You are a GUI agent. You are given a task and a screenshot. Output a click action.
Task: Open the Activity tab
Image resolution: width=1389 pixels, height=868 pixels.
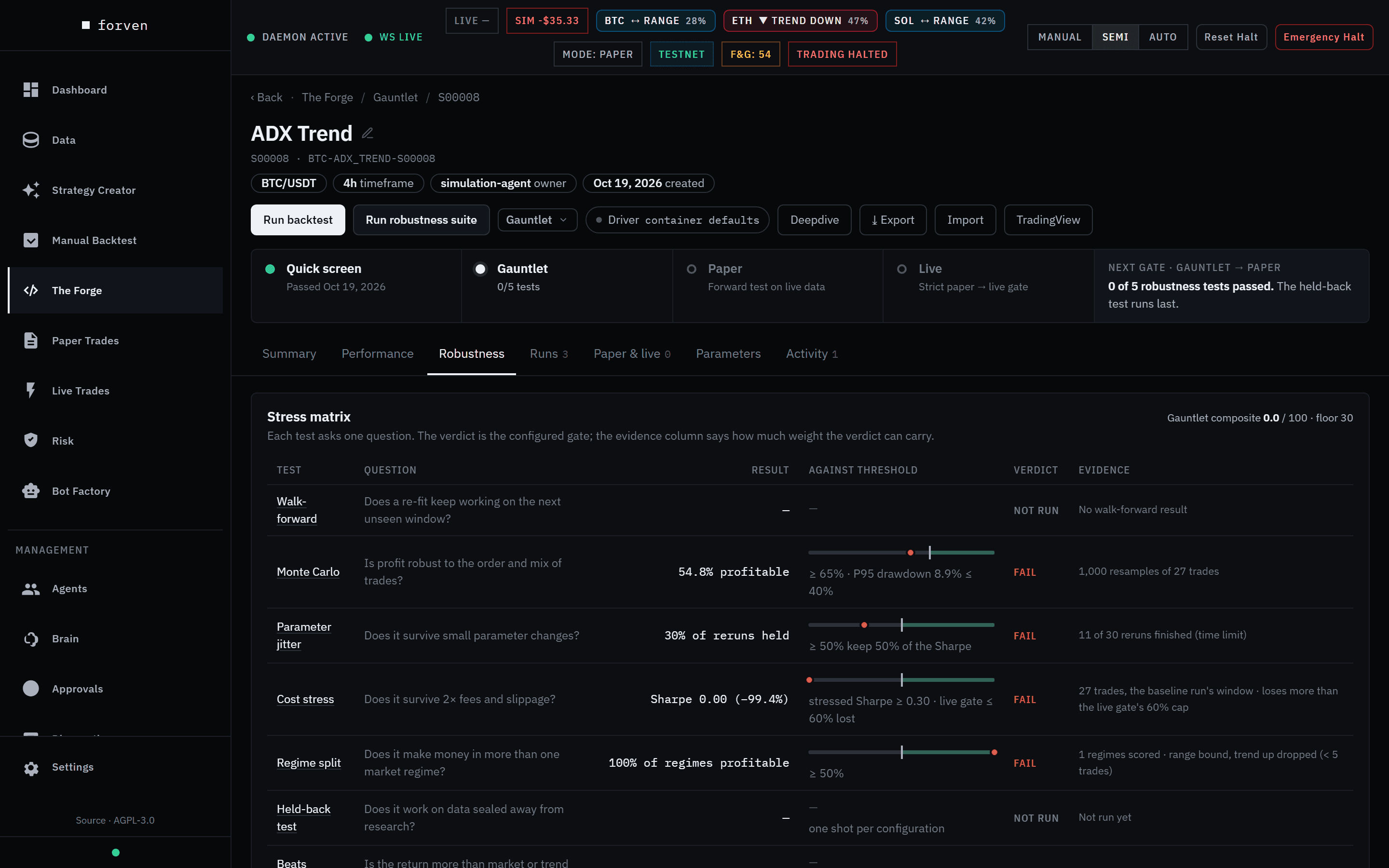point(812,353)
